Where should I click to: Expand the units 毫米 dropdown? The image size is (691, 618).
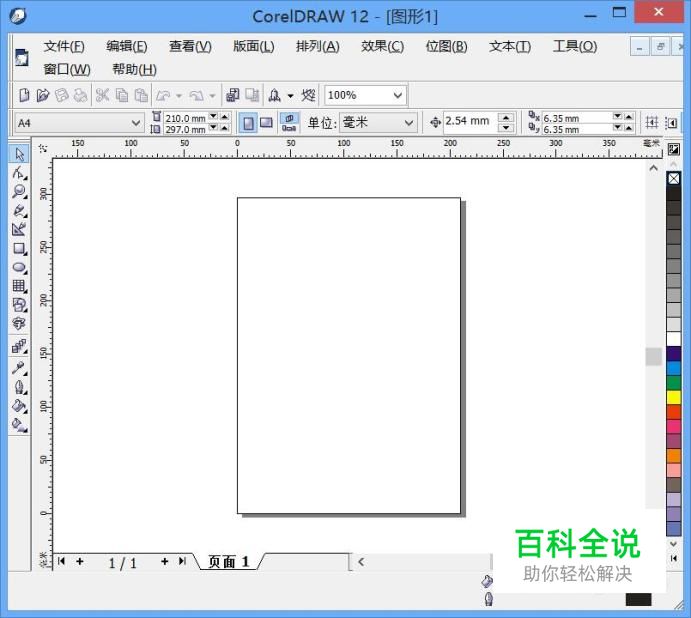pos(409,123)
